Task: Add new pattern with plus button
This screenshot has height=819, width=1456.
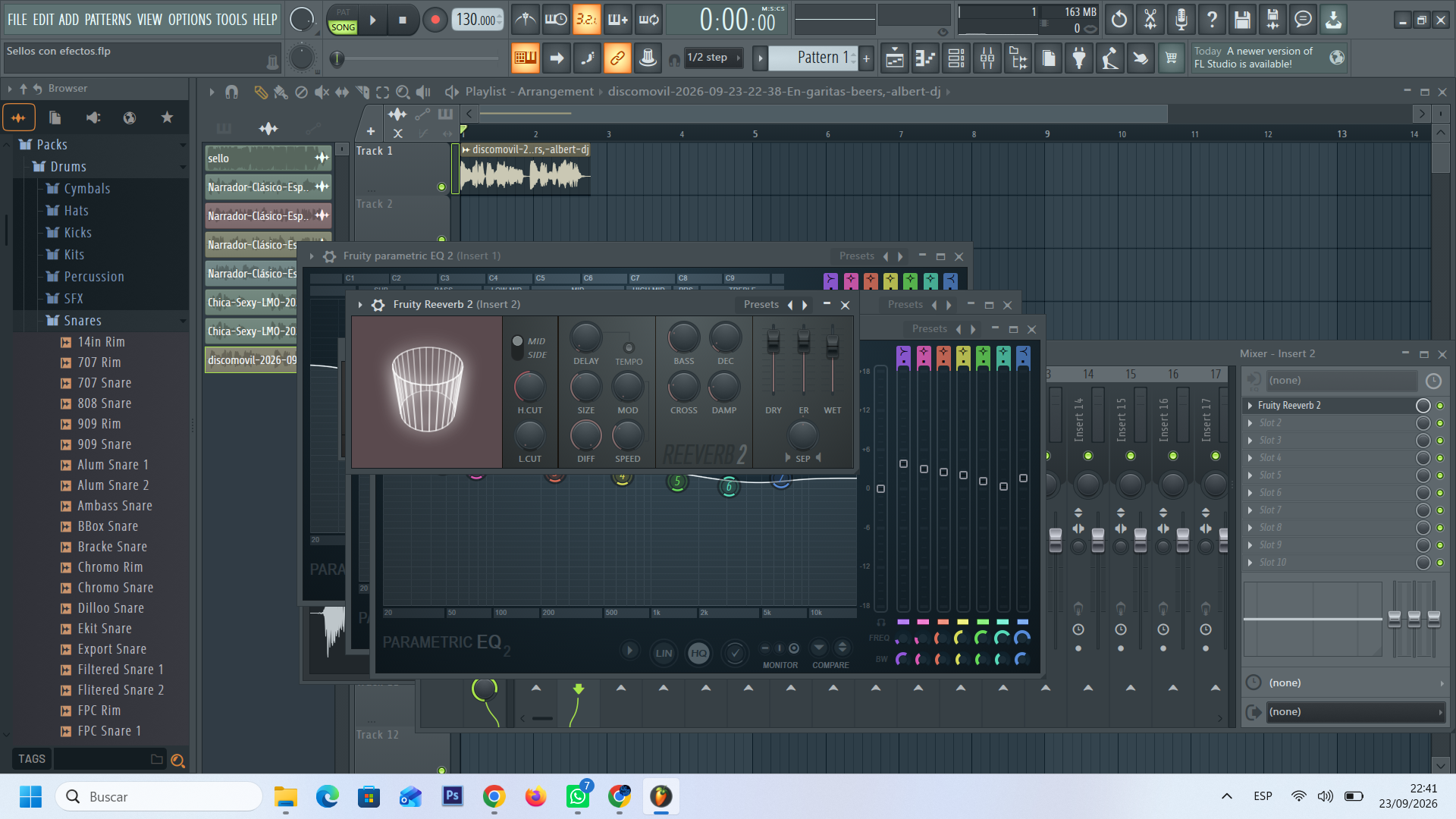Action: pyautogui.click(x=866, y=58)
